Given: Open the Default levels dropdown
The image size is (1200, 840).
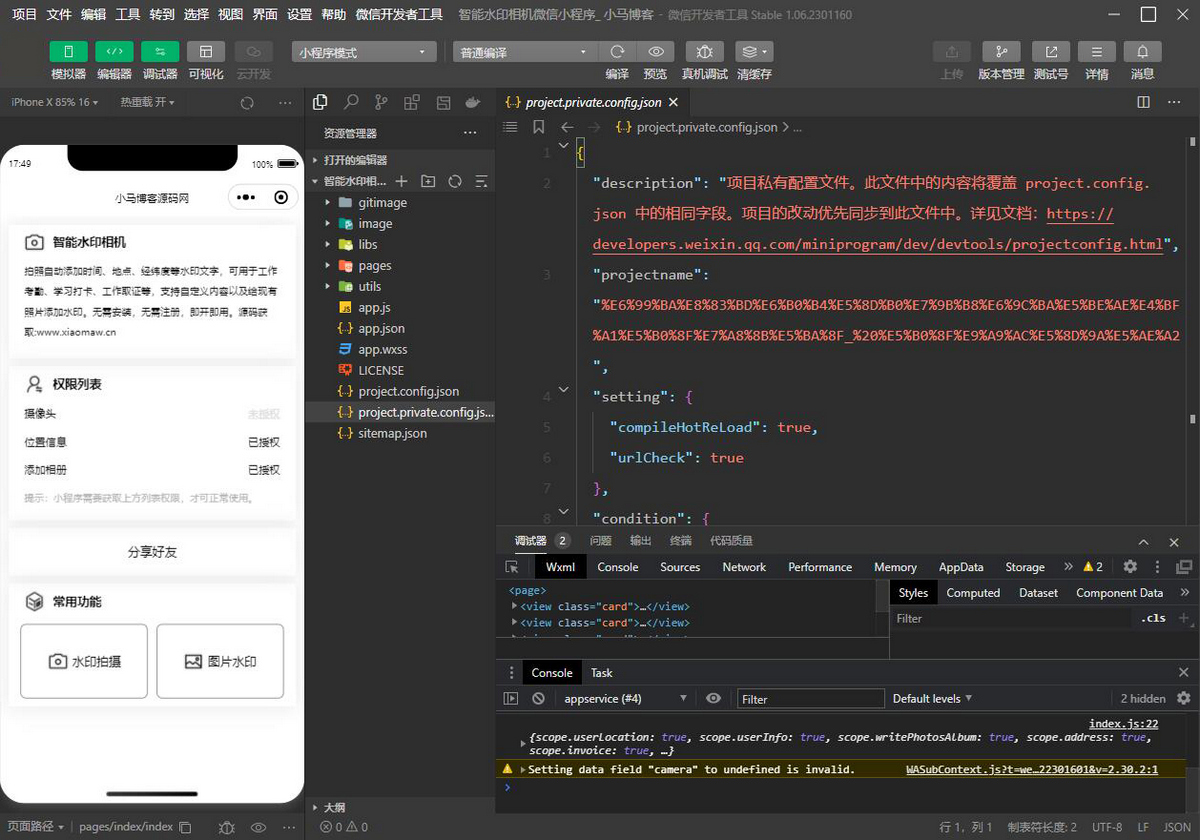Looking at the screenshot, I should [932, 698].
